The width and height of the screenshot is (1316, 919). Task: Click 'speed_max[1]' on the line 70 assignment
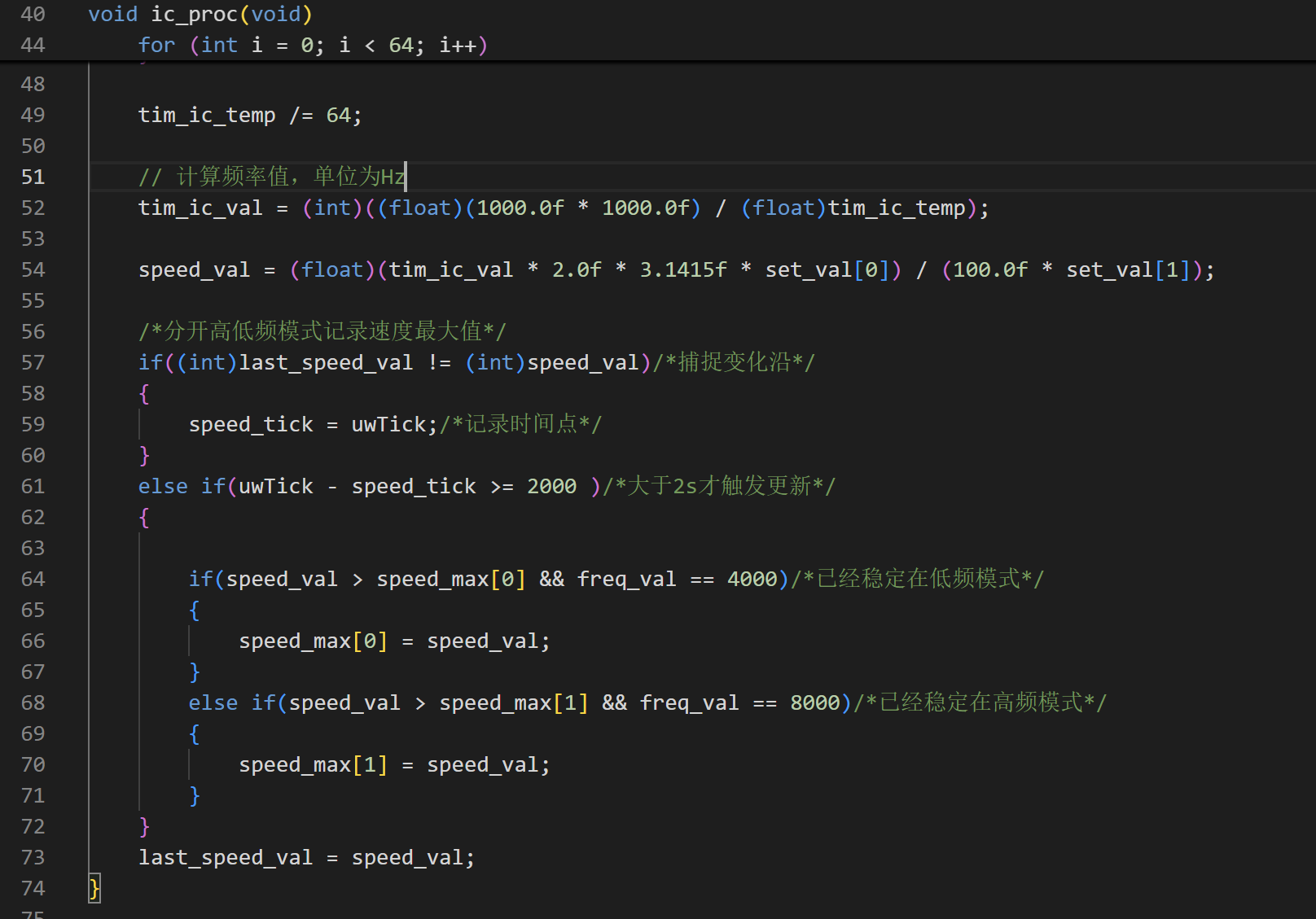coord(313,765)
